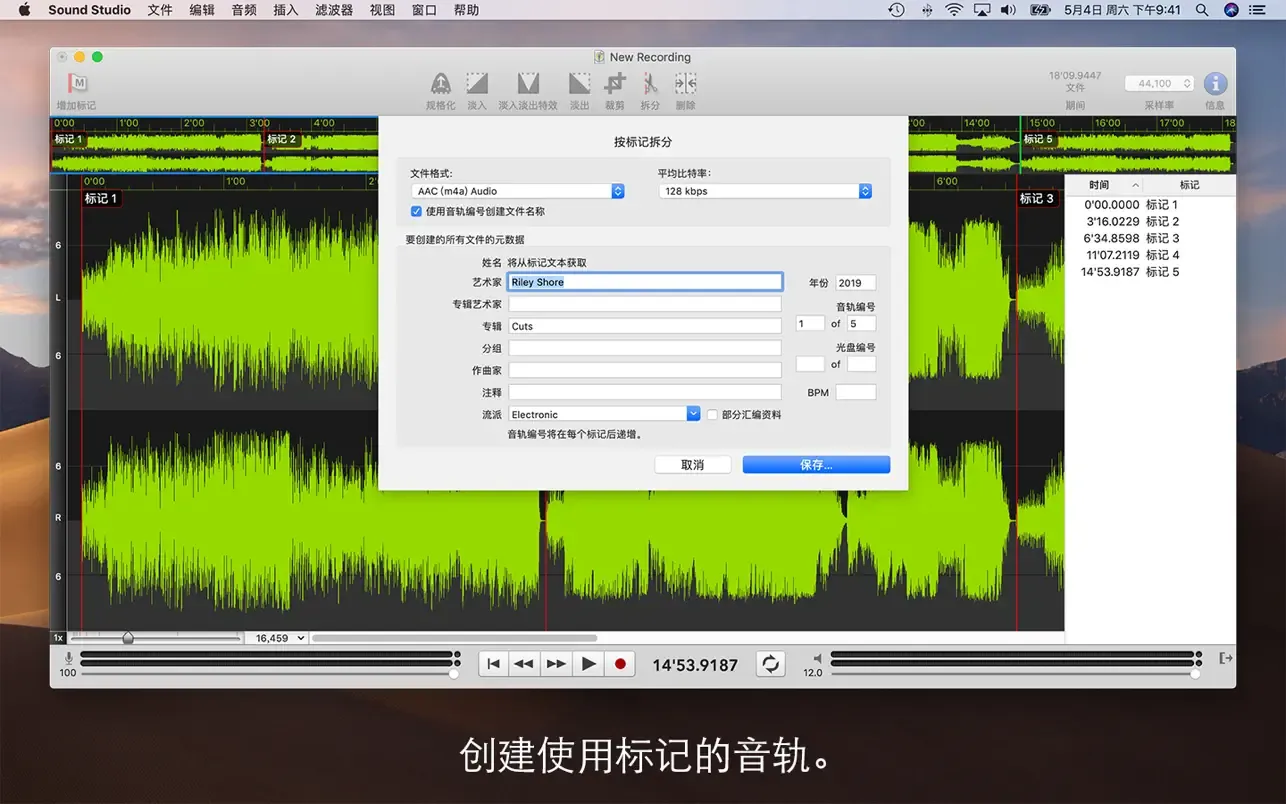Open the 16,459 zoom level dropdown

coord(276,638)
